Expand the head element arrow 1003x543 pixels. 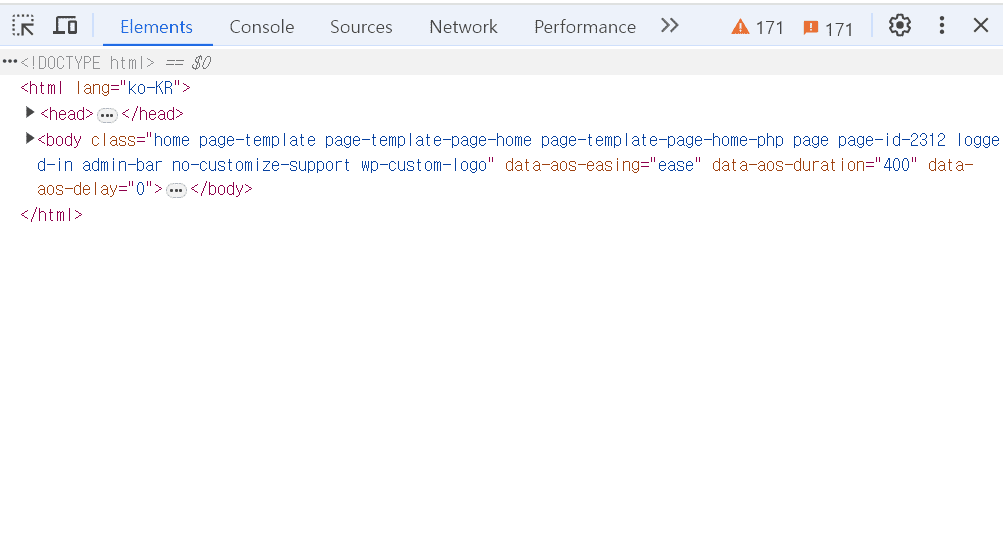(29, 113)
